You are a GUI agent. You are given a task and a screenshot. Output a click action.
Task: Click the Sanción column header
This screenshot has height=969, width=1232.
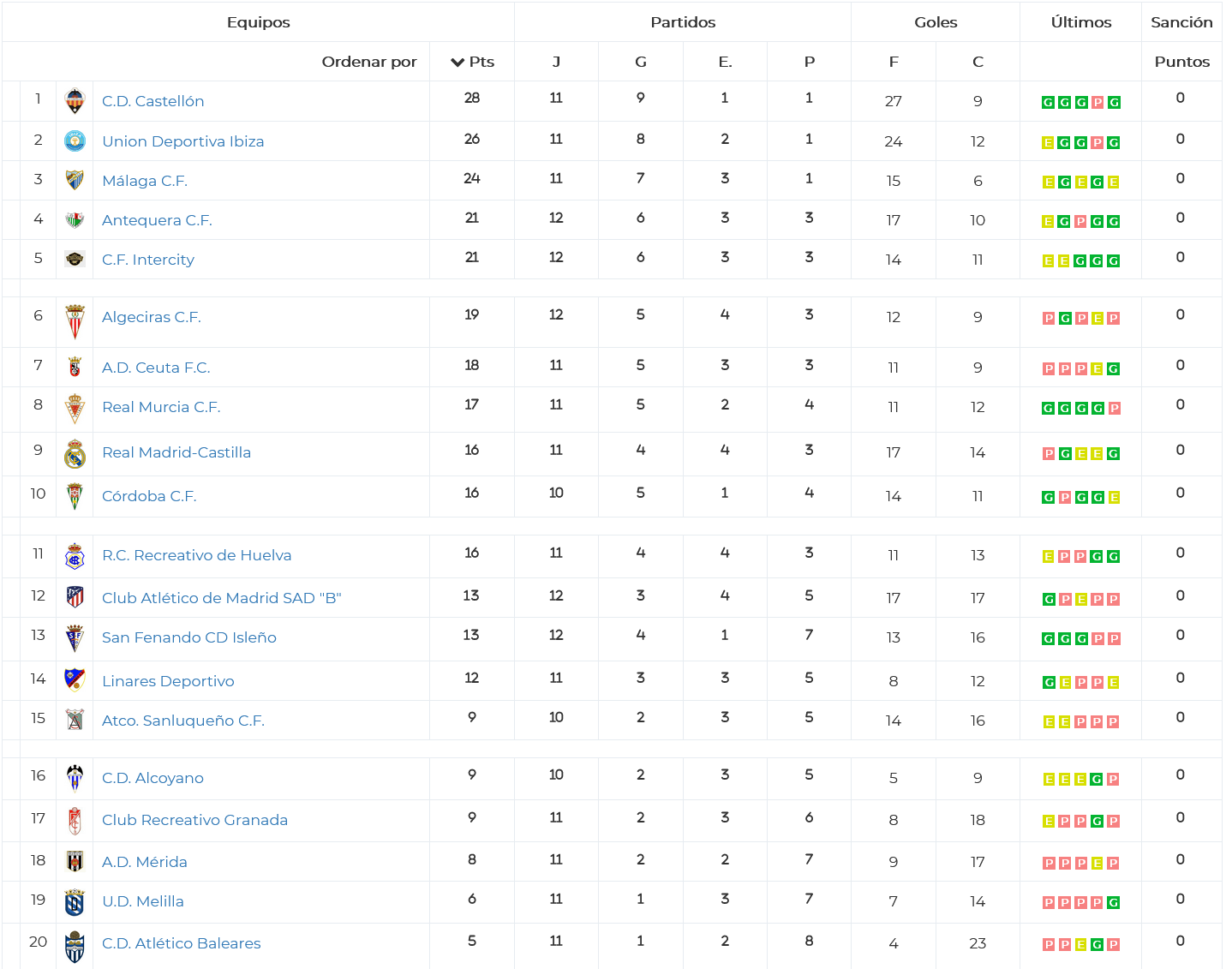point(1181,22)
